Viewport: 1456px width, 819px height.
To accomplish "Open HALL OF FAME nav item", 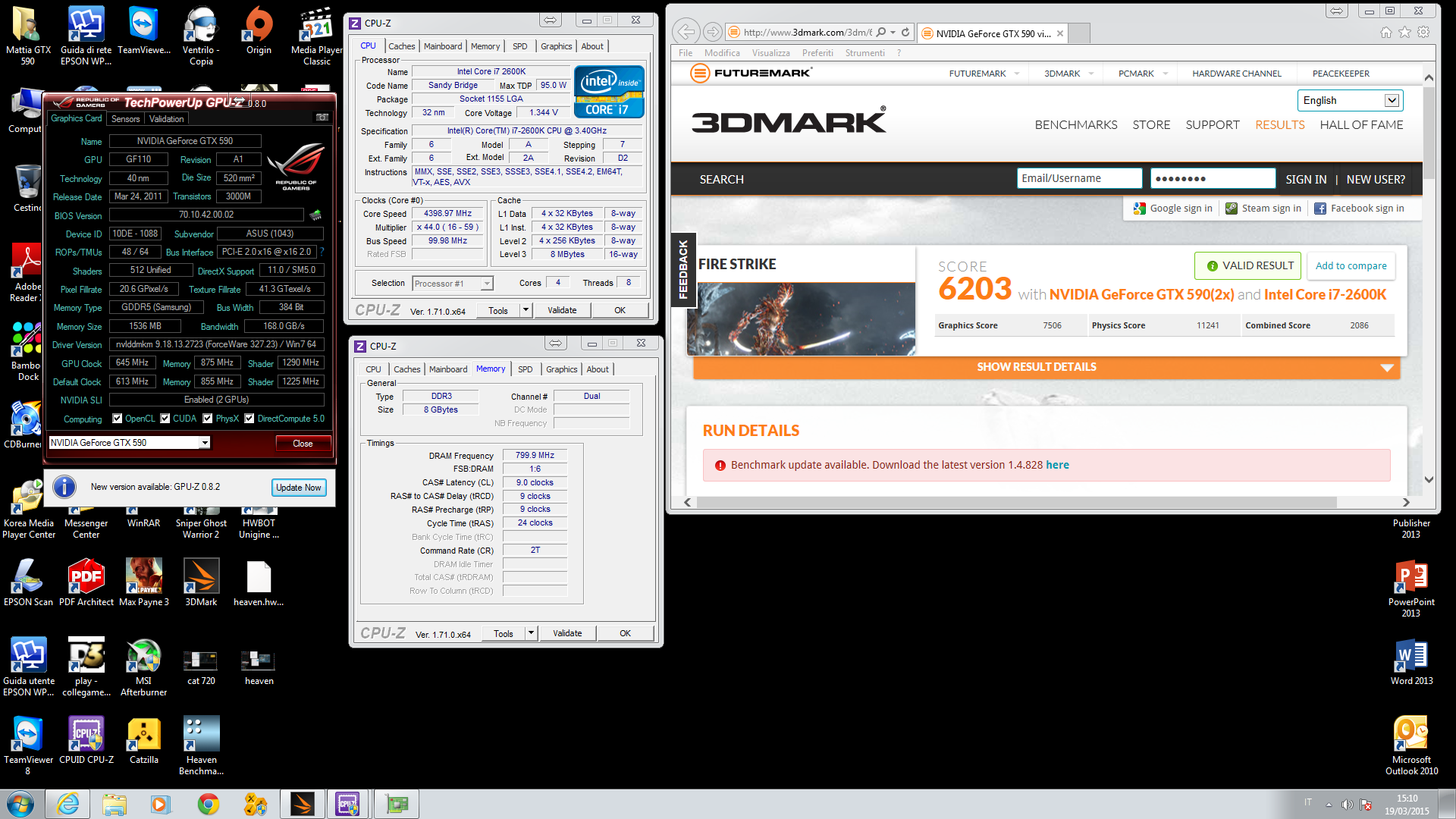I will [1361, 125].
